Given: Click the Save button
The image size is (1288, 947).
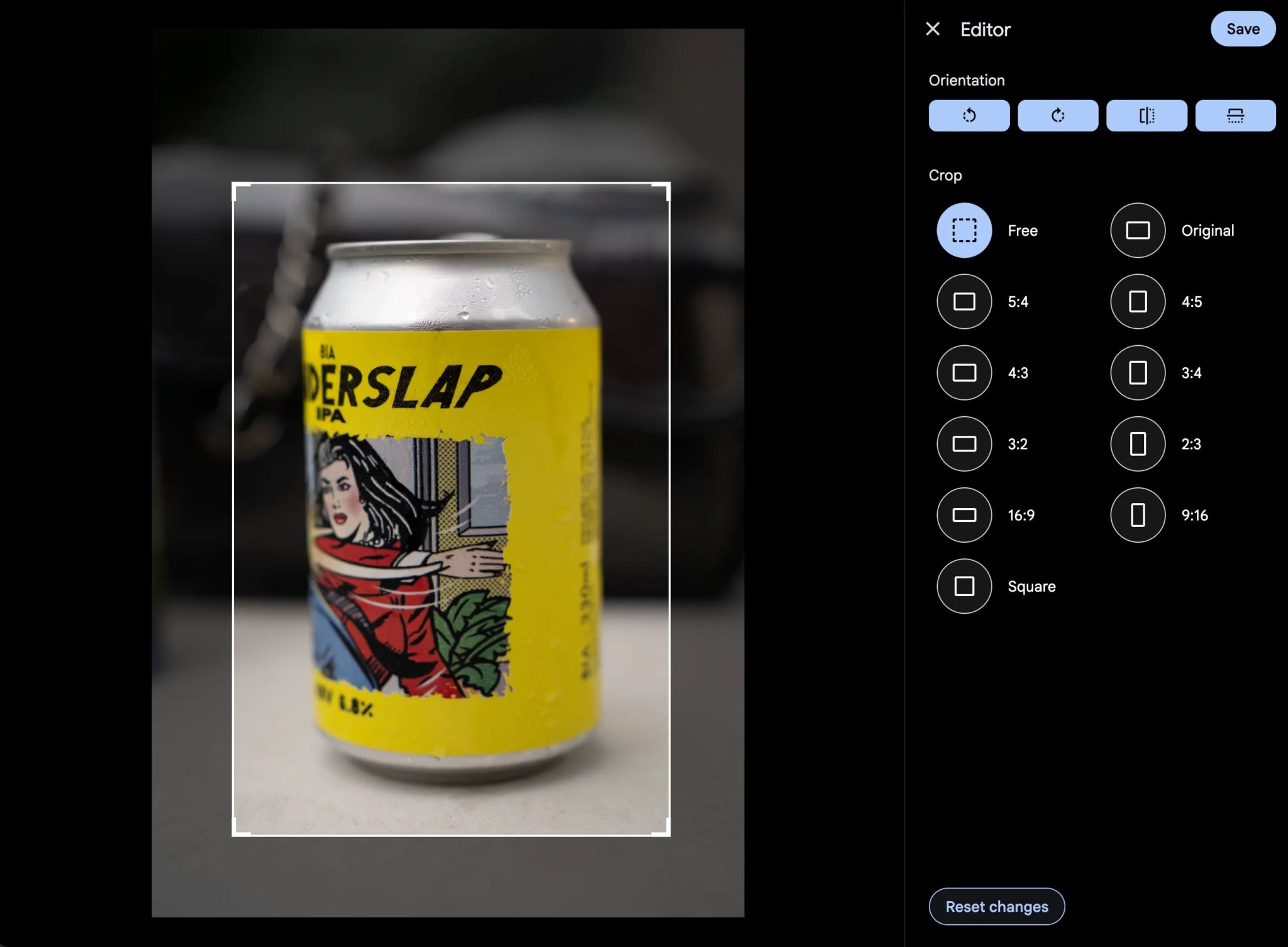Looking at the screenshot, I should point(1242,29).
